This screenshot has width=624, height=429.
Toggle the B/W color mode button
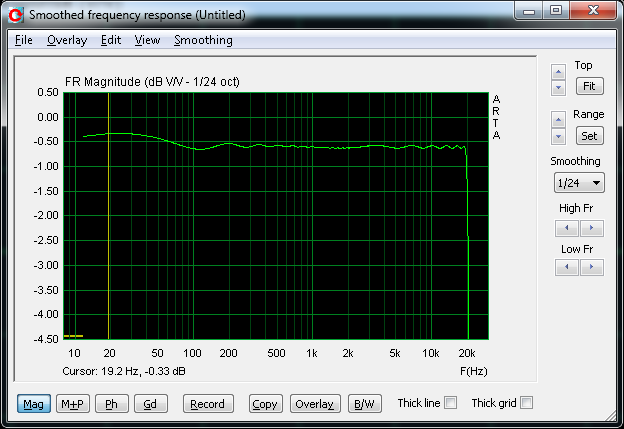point(365,404)
